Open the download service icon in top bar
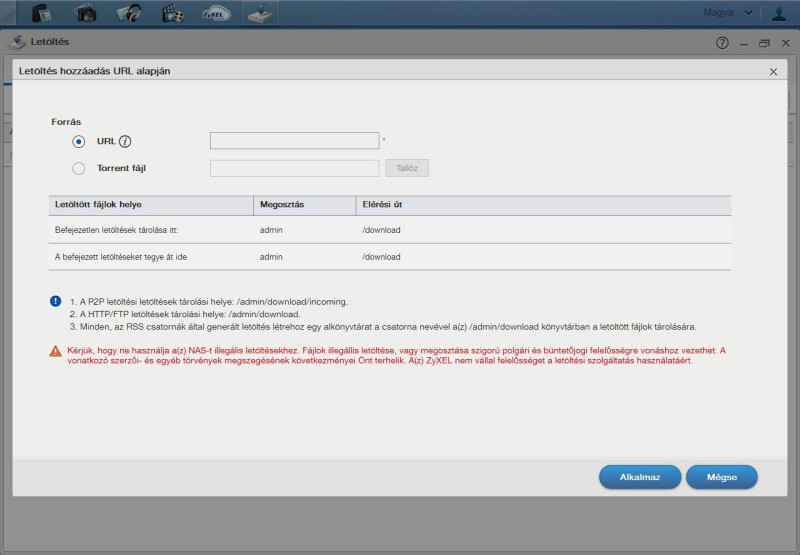 [x=260, y=13]
